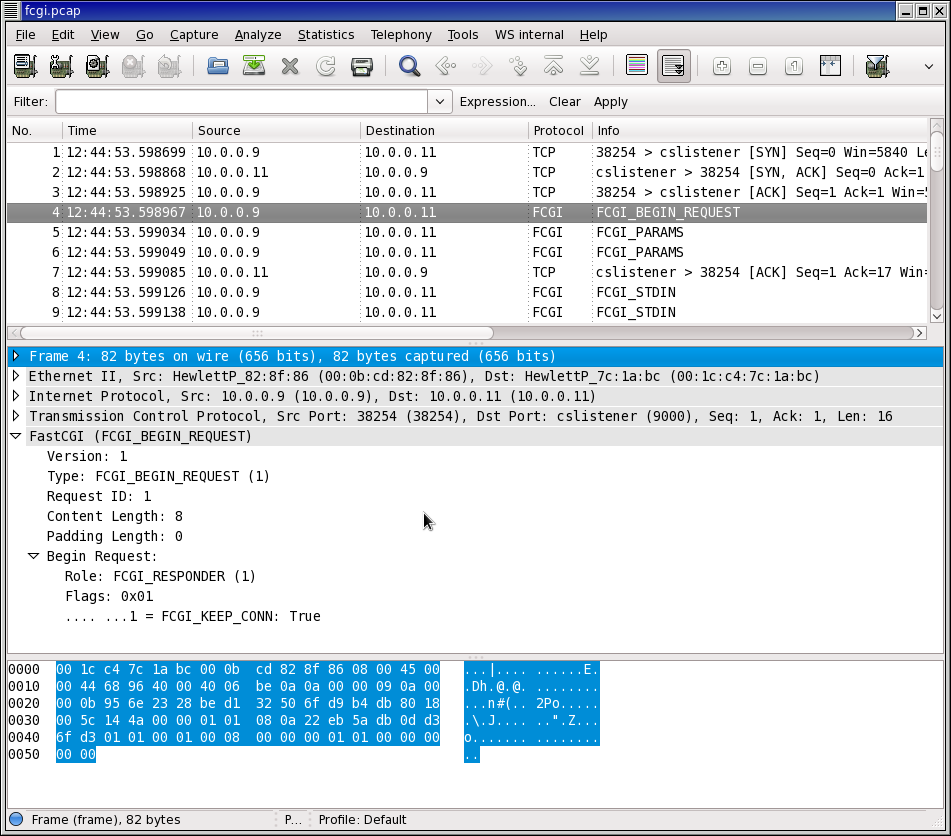Zoom in toolbar icon
Screen dimensions: 951x836
(722, 66)
